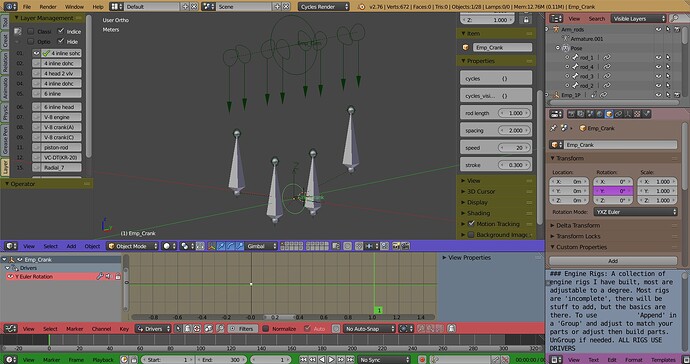Open the Constraints properties tab icon
Screen dimensions: 690x364
[x=618, y=114]
